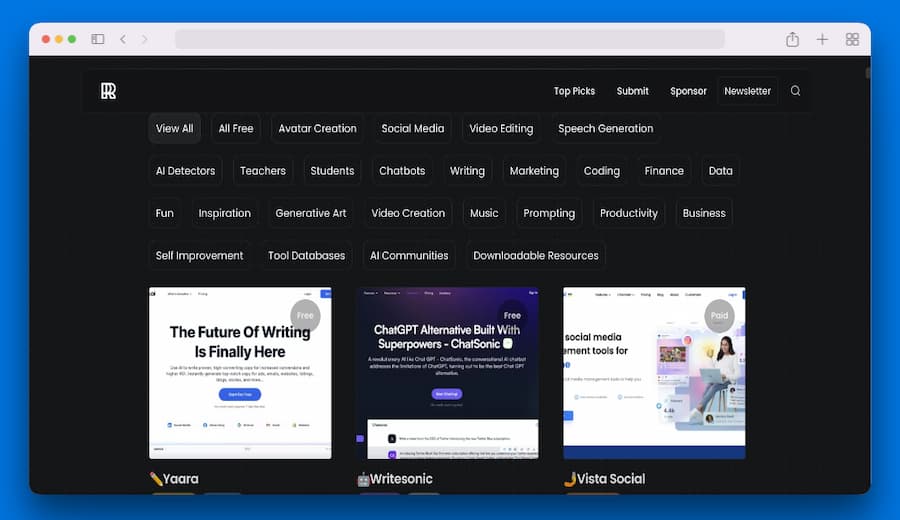The height and width of the screenshot is (520, 900).
Task: Choose the Inspiration category
Action: point(224,214)
